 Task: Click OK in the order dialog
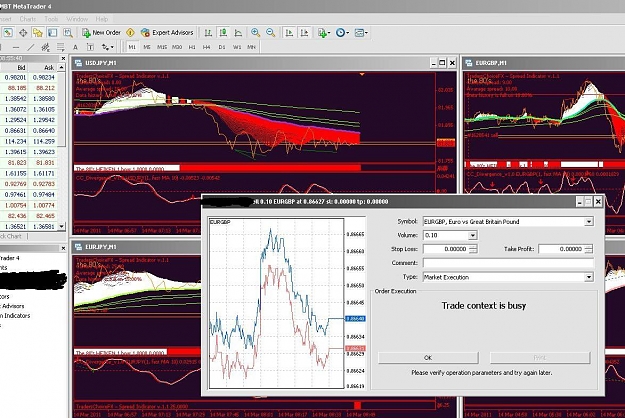[x=428, y=358]
